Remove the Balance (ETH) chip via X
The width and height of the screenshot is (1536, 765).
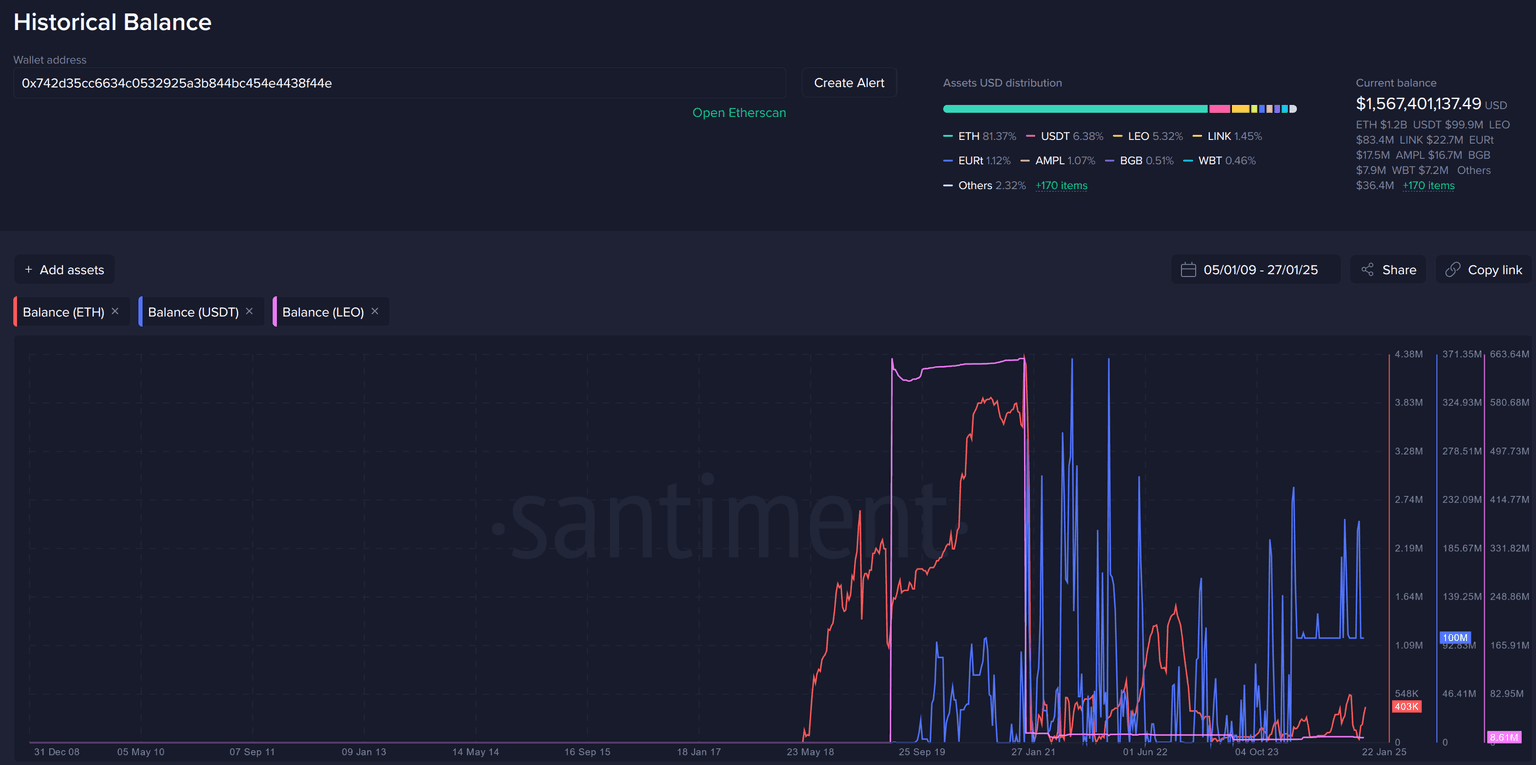click(x=115, y=312)
